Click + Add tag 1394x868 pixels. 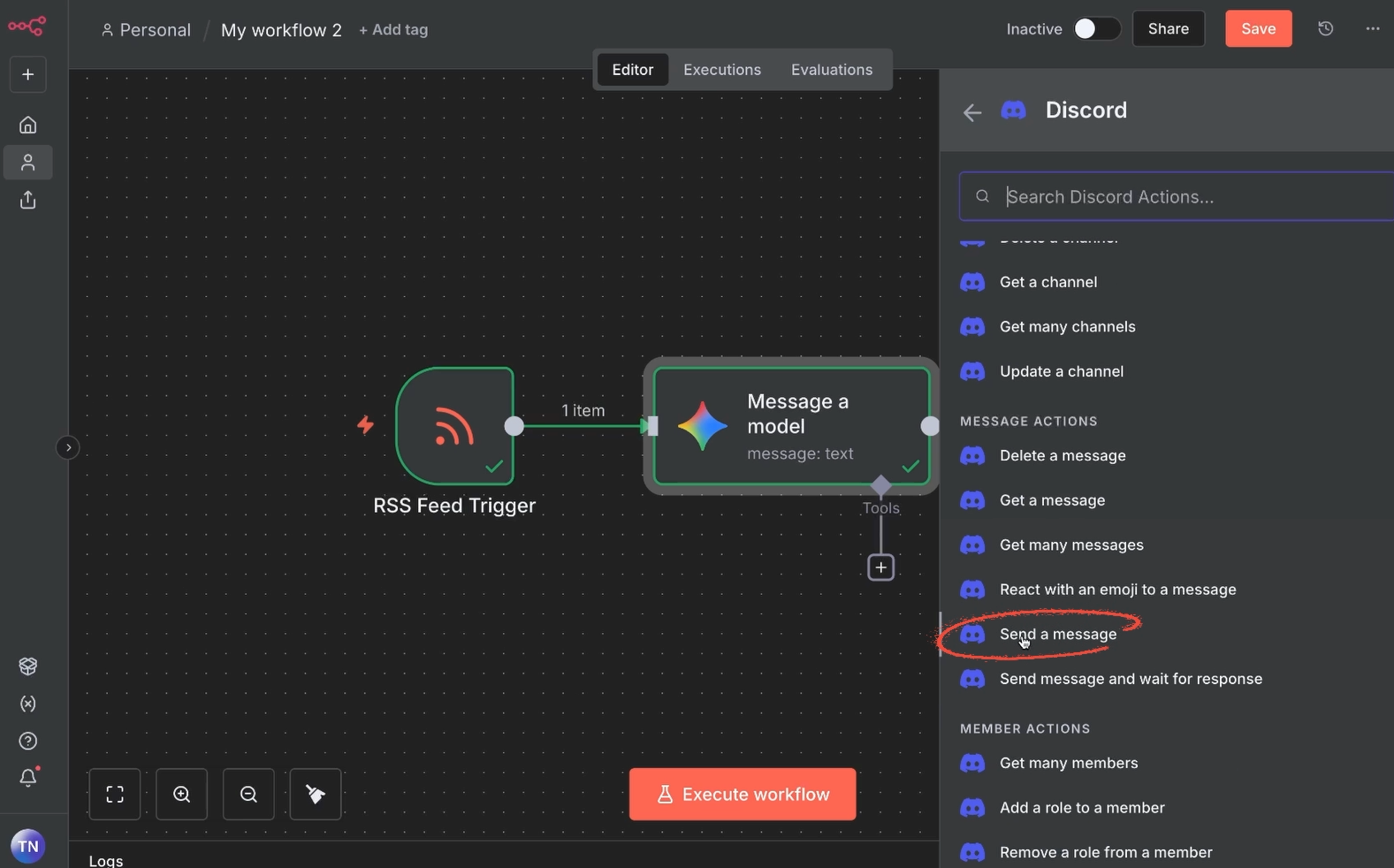click(393, 30)
